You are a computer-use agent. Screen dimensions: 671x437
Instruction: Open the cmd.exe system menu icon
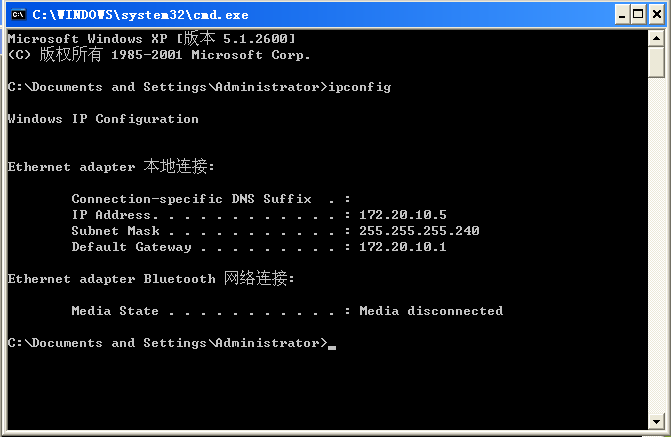[18, 15]
